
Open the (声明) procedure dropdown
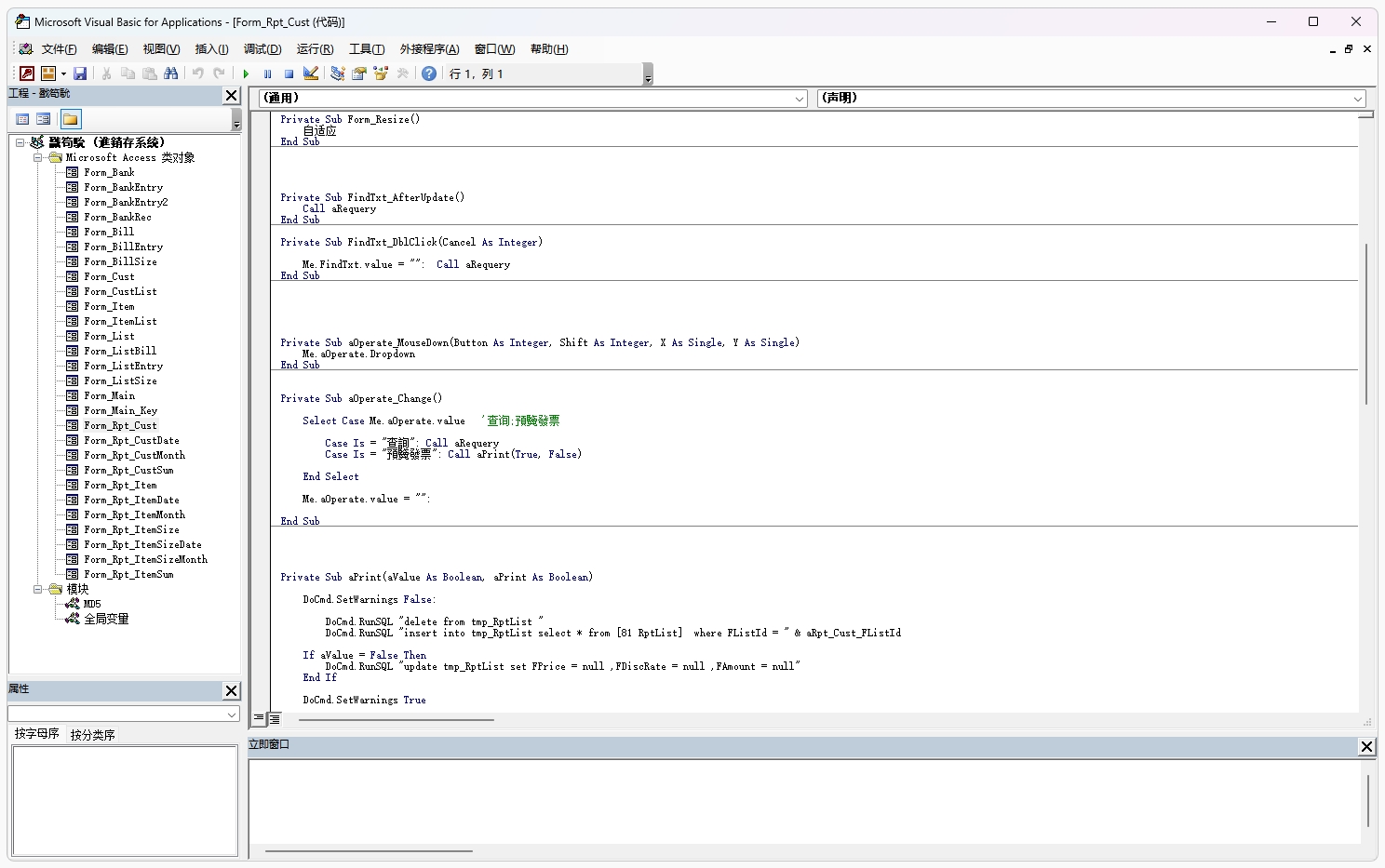click(x=1358, y=99)
